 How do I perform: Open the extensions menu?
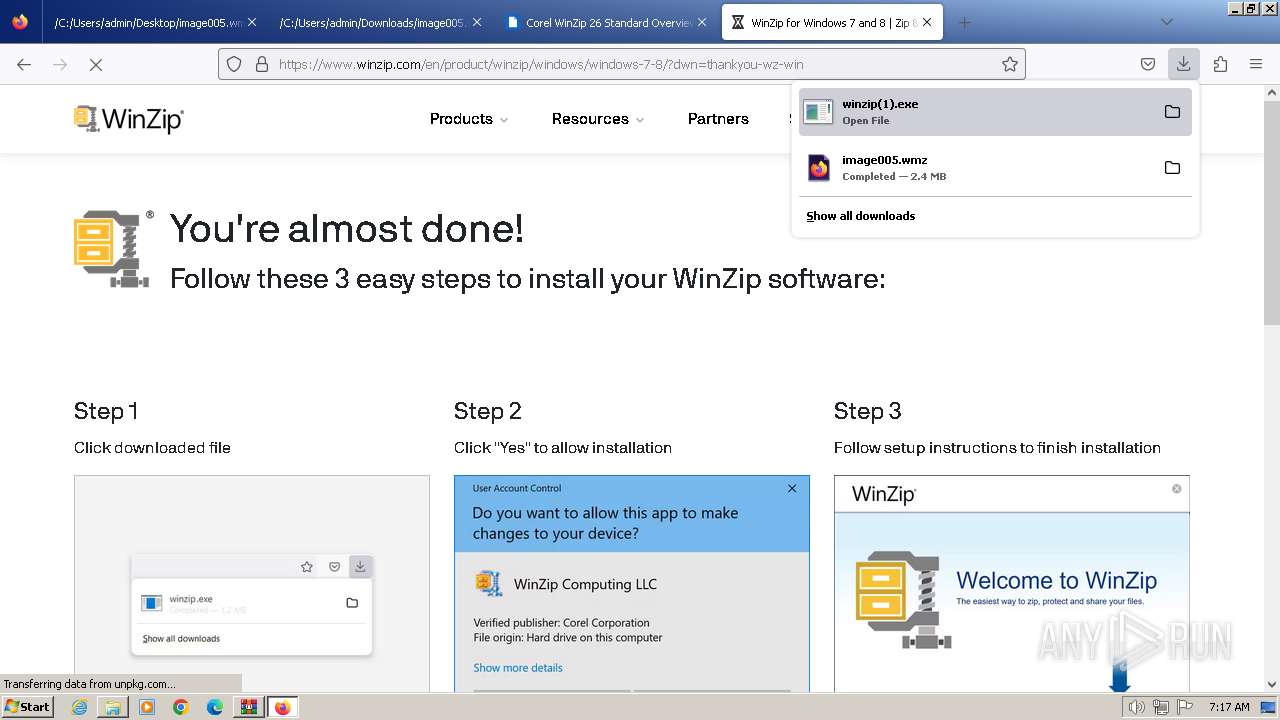(1220, 64)
